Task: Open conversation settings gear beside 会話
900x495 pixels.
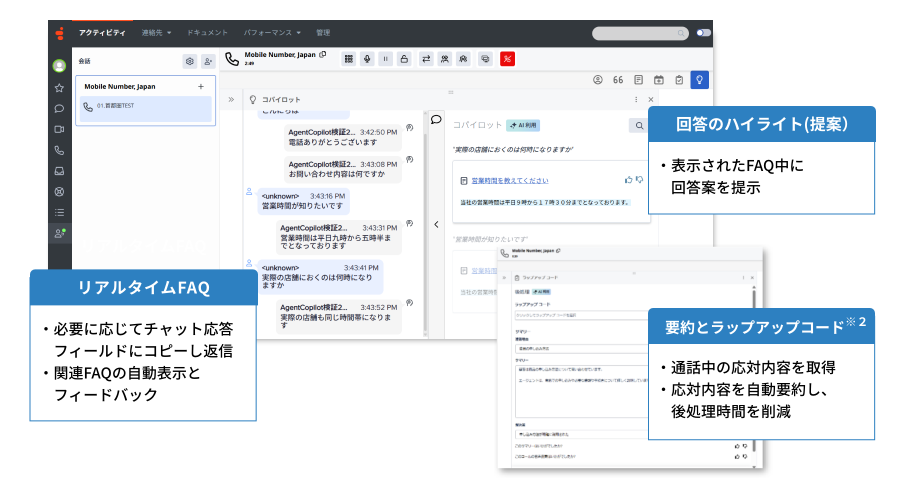Action: [190, 61]
